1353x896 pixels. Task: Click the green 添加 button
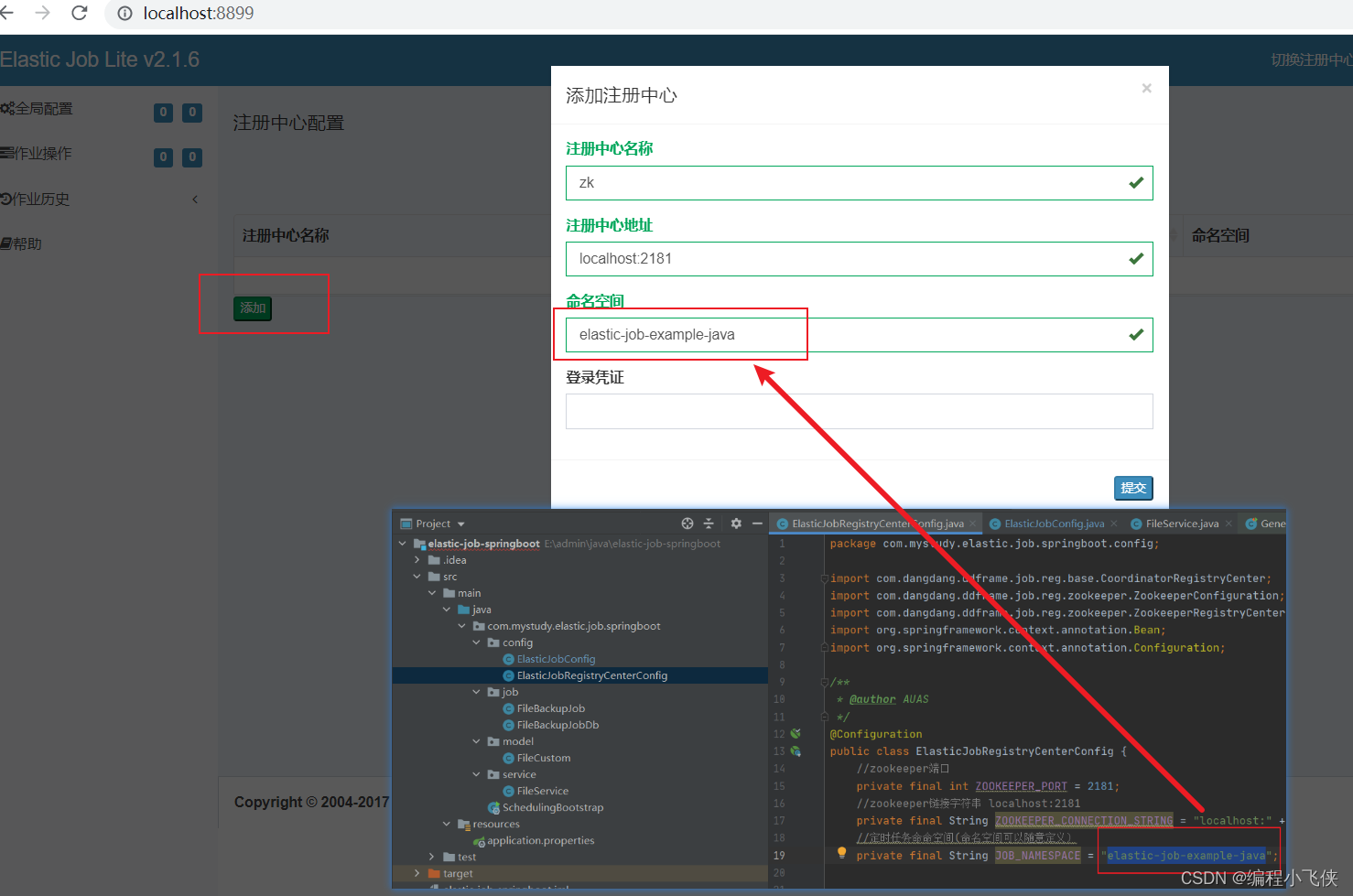coord(253,308)
